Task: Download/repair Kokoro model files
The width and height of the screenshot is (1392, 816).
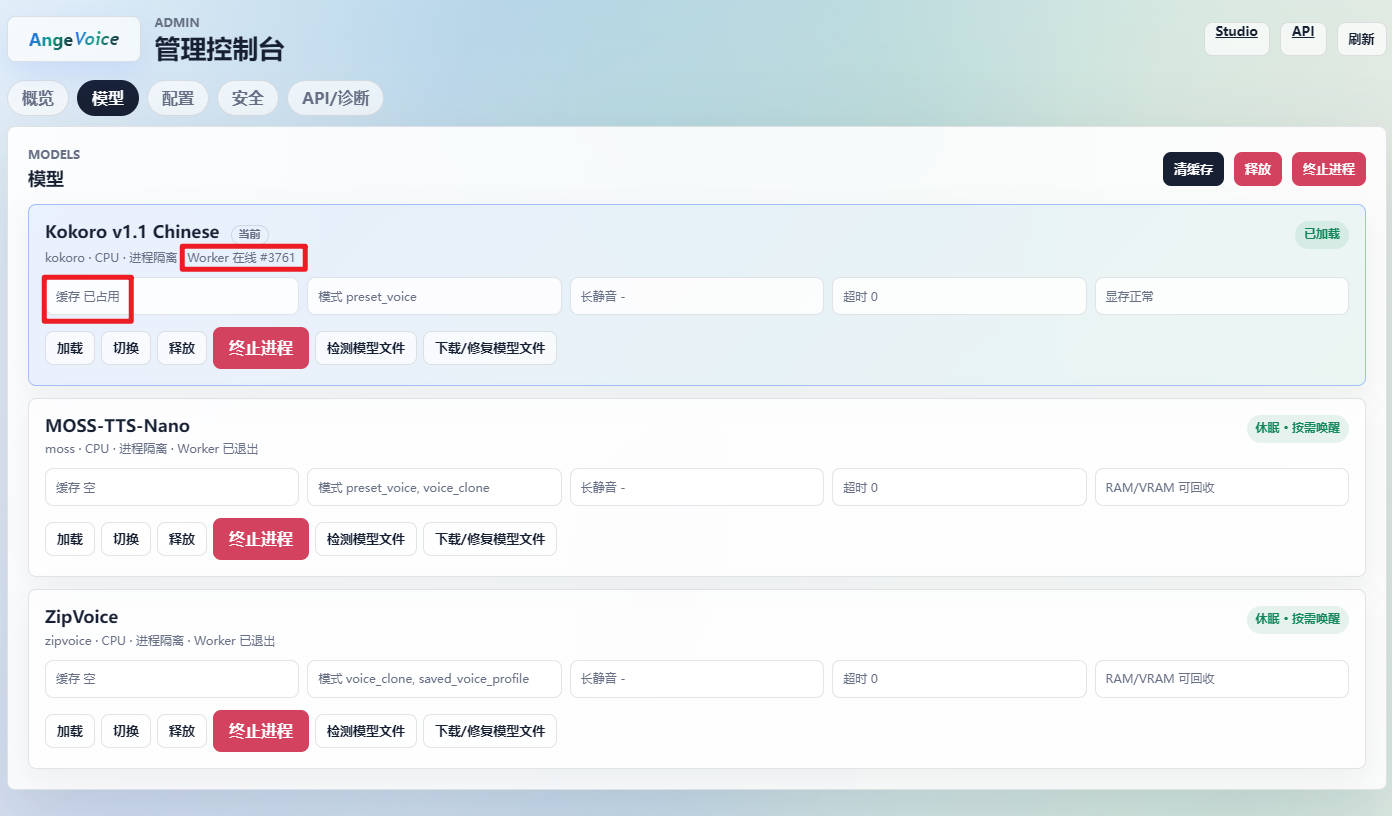Action: click(x=490, y=348)
